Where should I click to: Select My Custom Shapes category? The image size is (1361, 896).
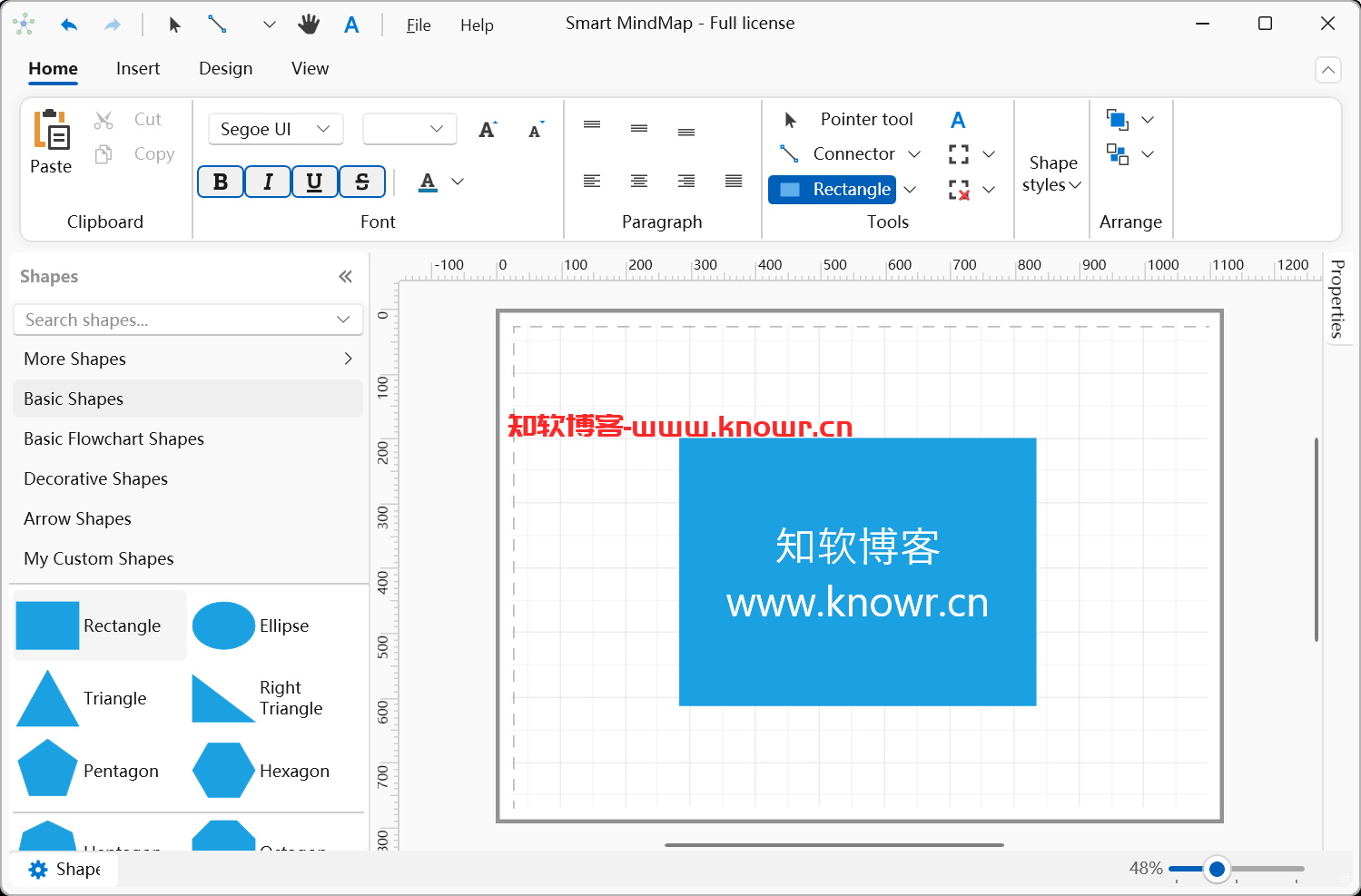click(188, 558)
